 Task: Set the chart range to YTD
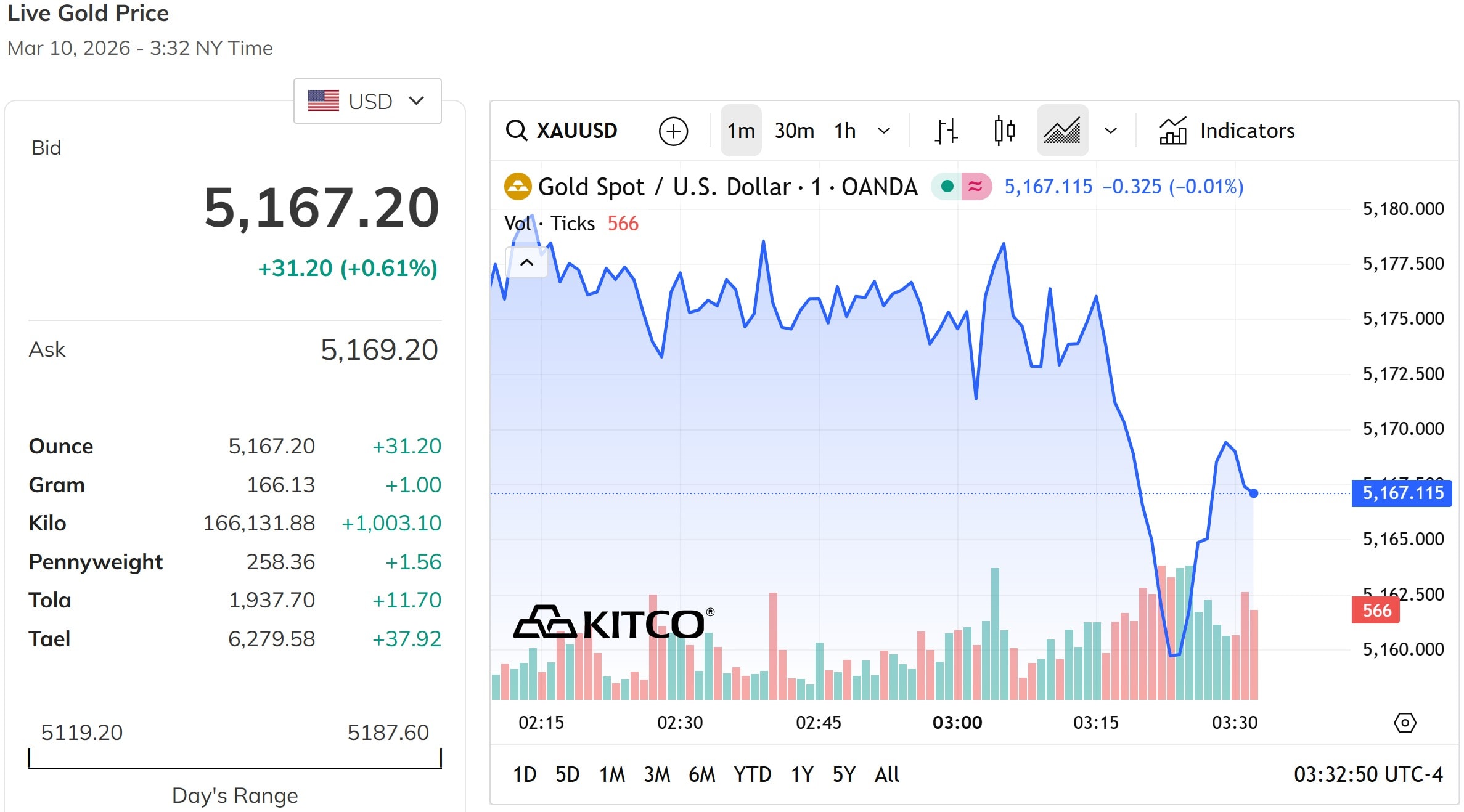752,774
